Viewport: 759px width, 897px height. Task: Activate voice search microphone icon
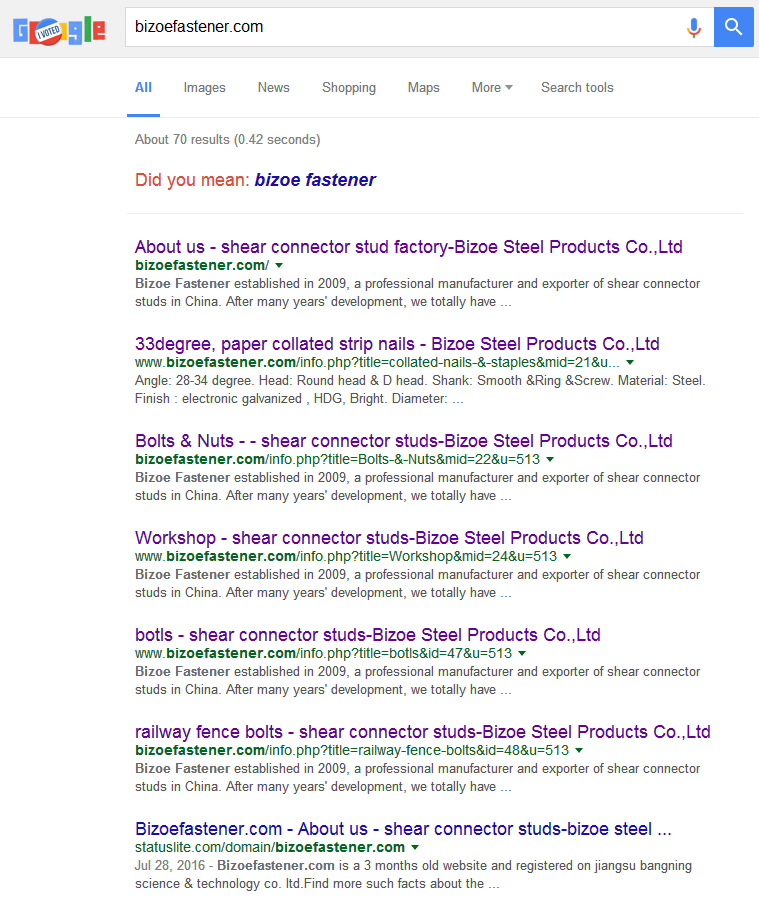tap(694, 27)
